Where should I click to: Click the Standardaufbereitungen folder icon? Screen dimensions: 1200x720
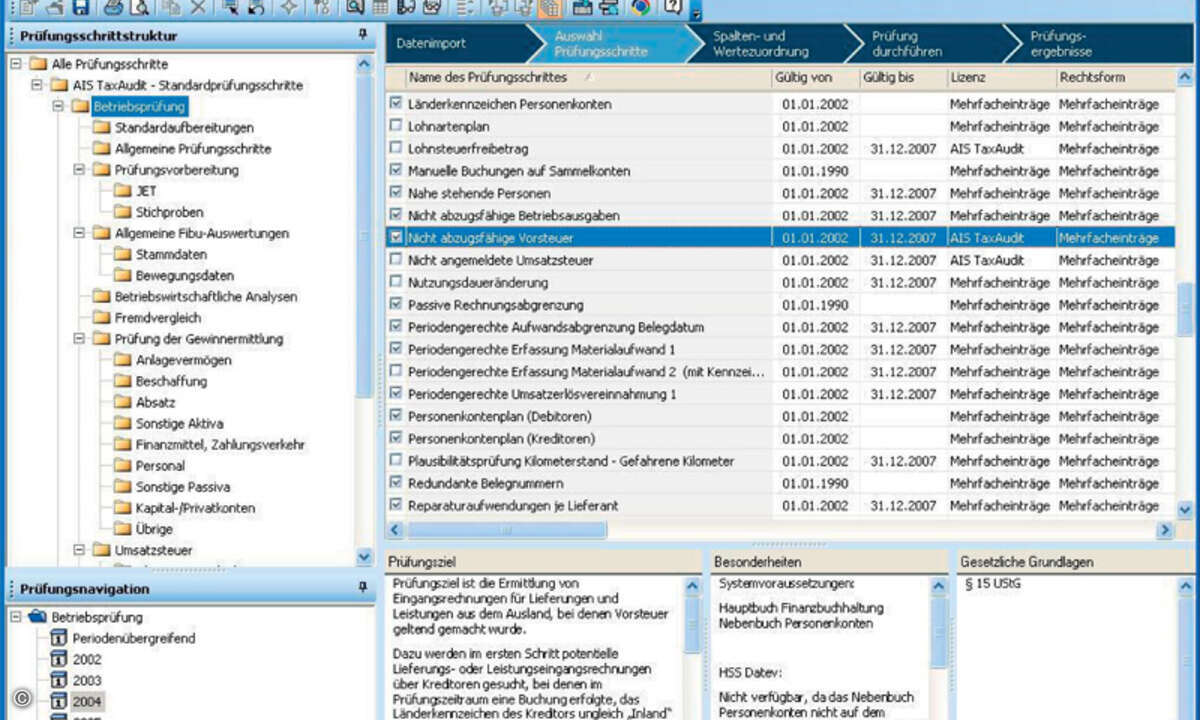tap(102, 128)
